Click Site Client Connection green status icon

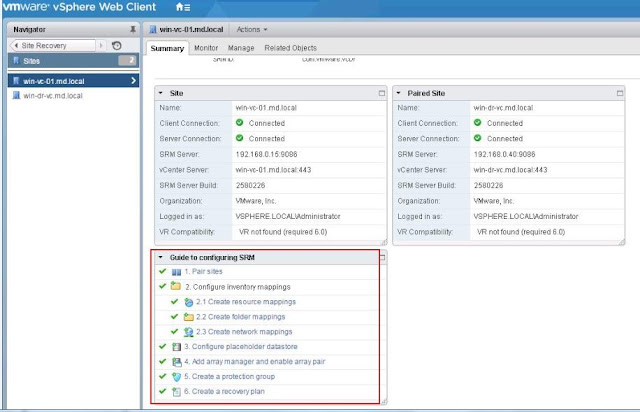coord(240,122)
